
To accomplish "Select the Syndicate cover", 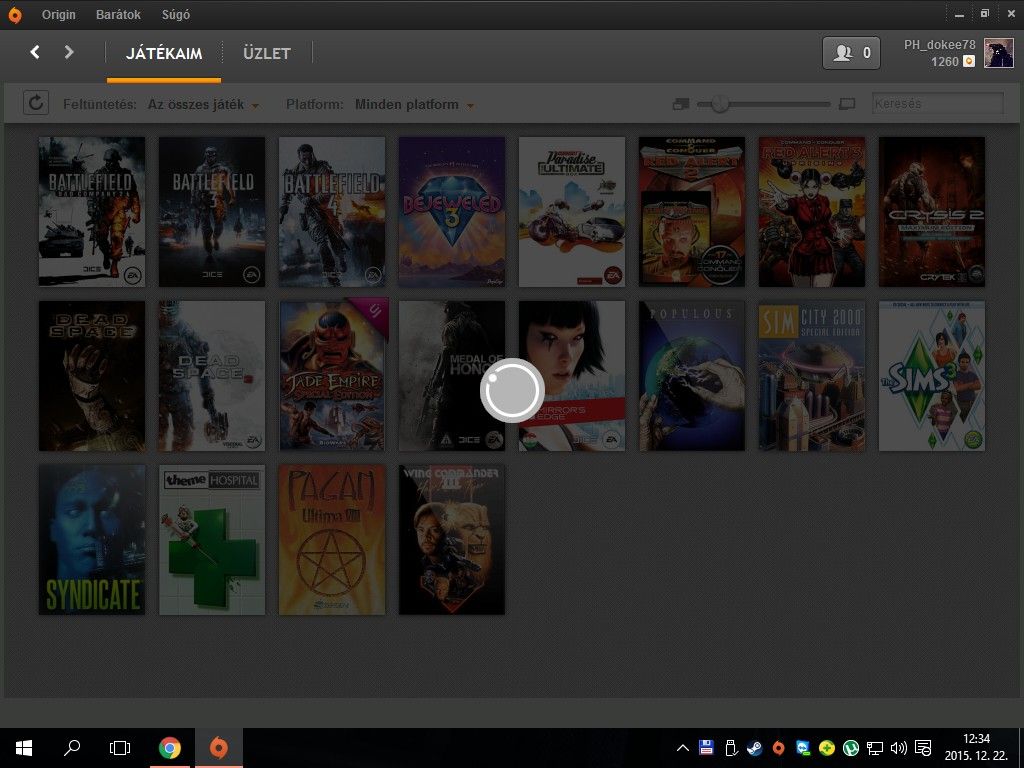I will [92, 539].
